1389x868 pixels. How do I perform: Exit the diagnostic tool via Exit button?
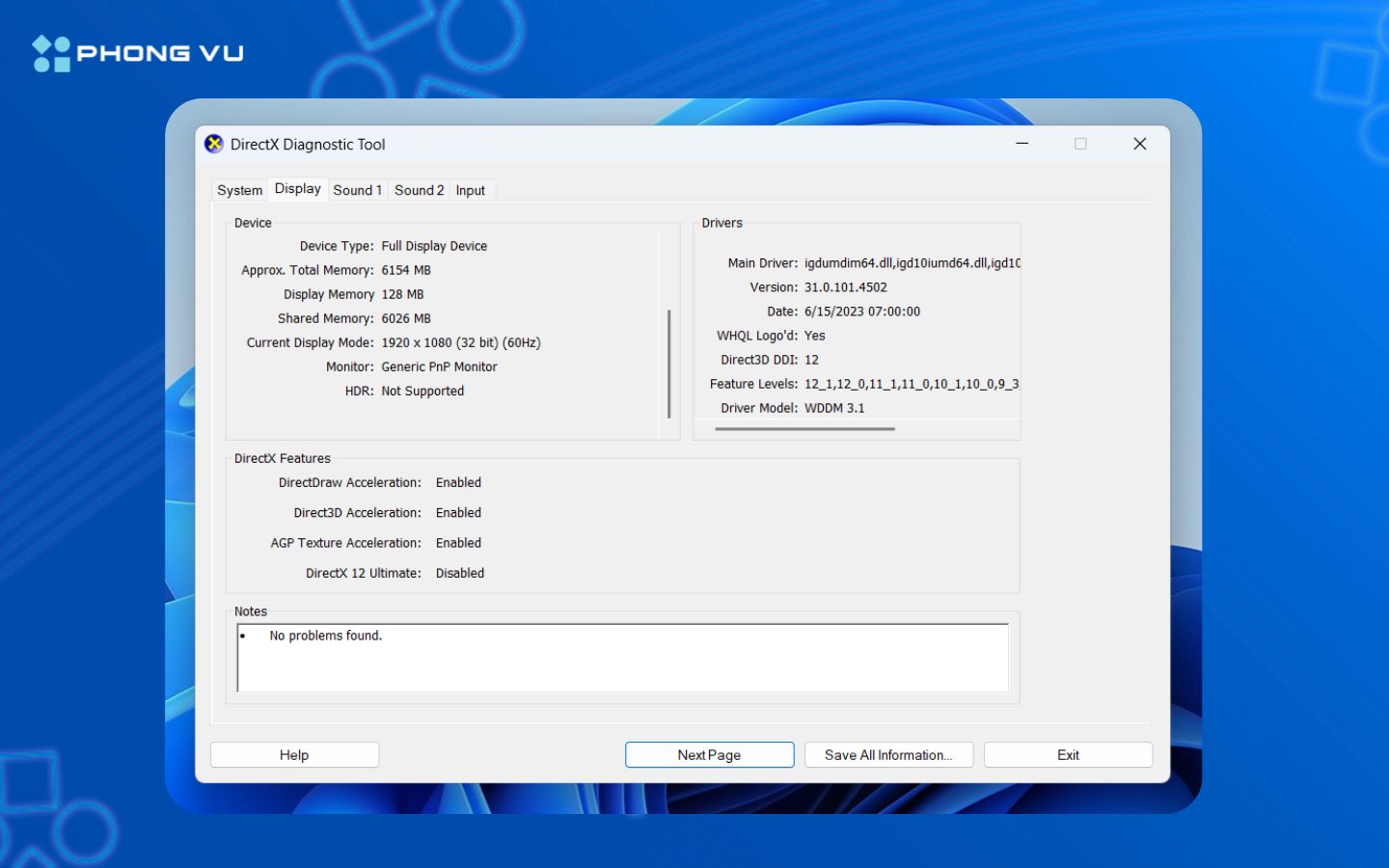[1068, 755]
